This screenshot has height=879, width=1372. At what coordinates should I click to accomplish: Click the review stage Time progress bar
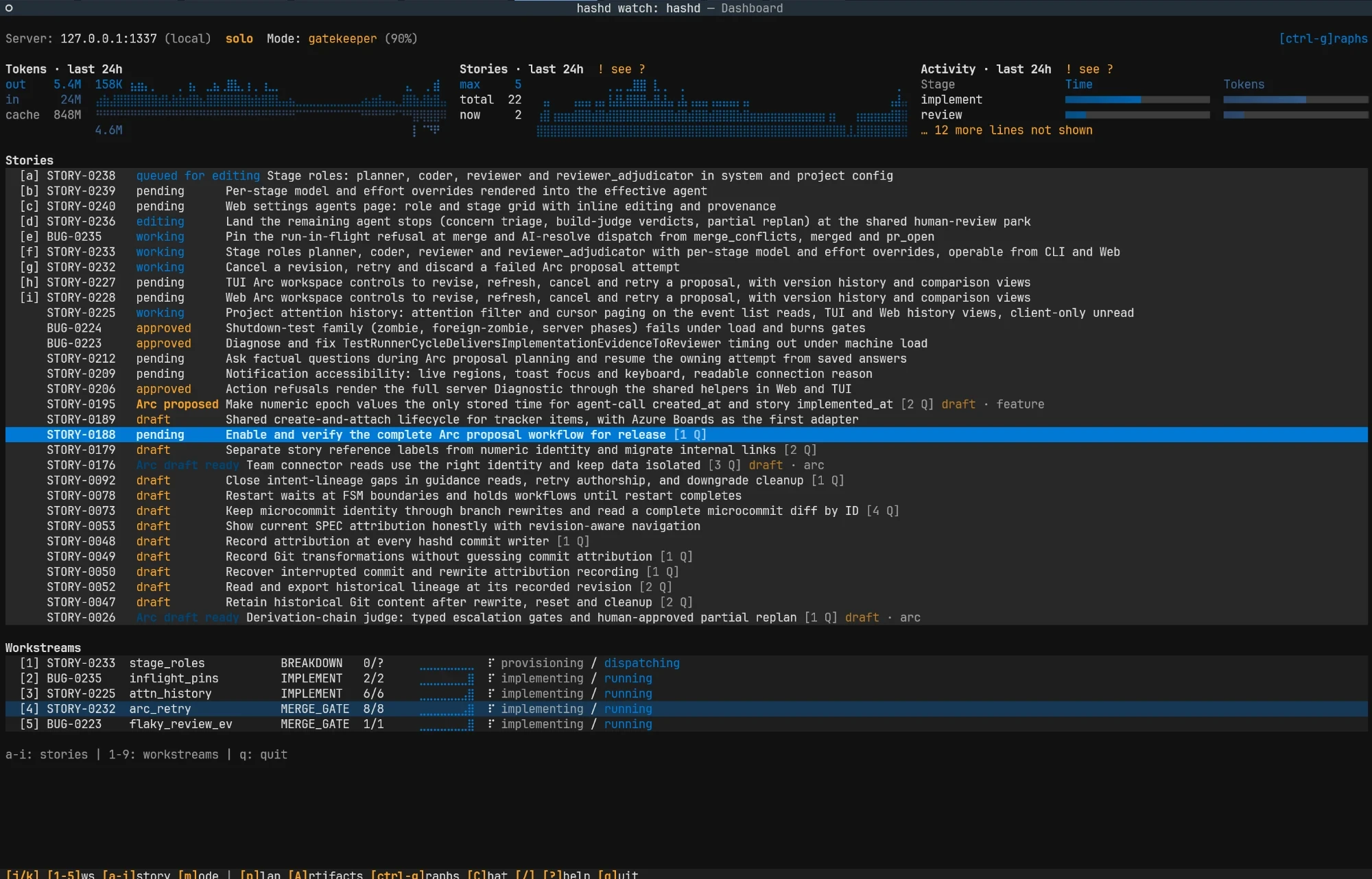[1137, 115]
